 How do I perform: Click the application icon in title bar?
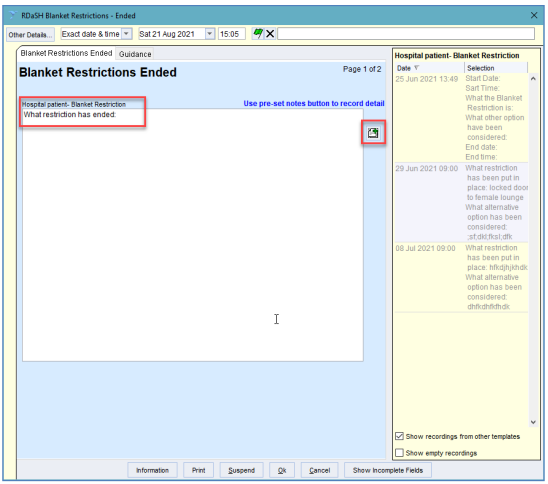coord(13,15)
